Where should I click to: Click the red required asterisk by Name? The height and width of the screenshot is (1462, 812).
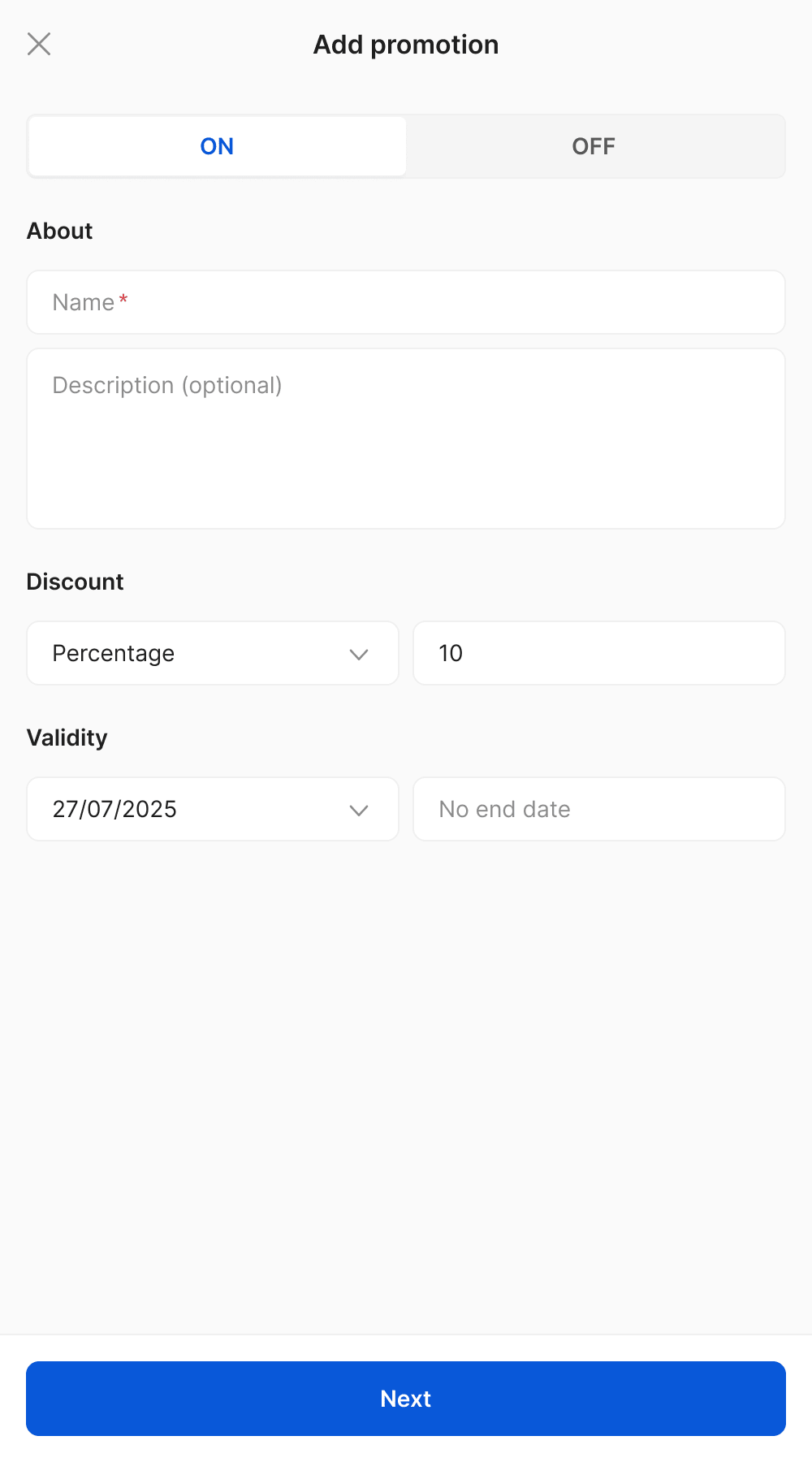(123, 300)
